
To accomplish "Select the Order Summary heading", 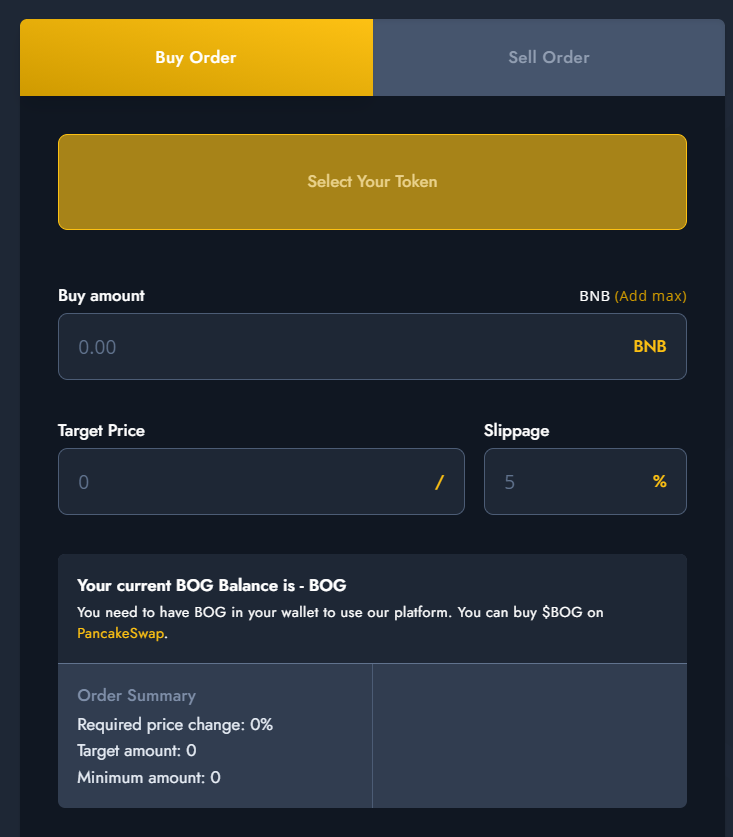I will [x=137, y=696].
